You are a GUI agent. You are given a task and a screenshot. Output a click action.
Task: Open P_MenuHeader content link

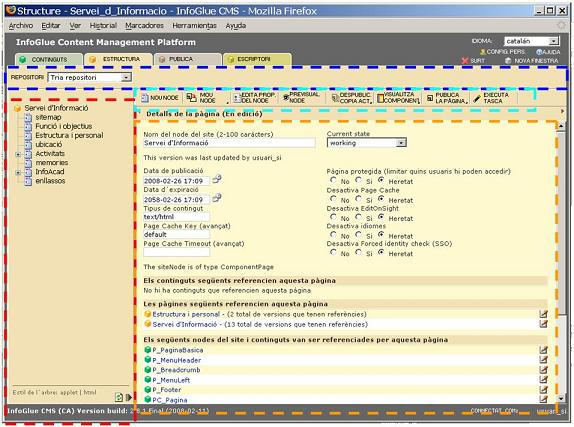click(177, 360)
